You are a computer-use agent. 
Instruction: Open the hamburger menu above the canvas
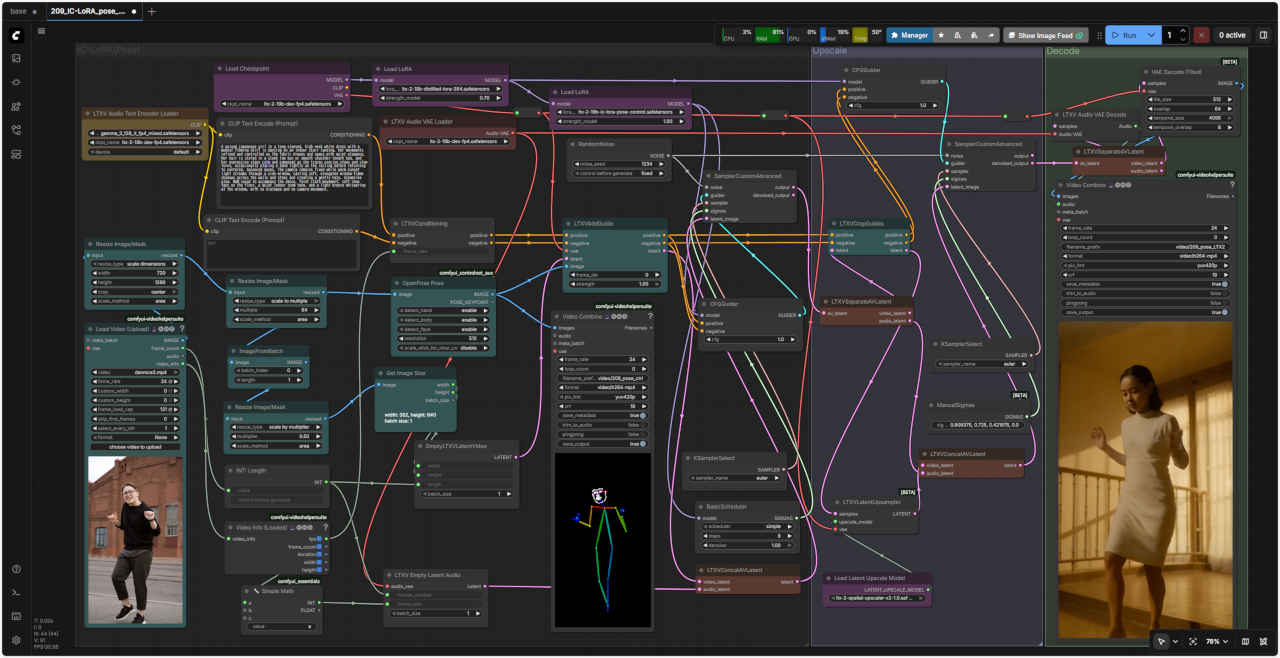(41, 31)
